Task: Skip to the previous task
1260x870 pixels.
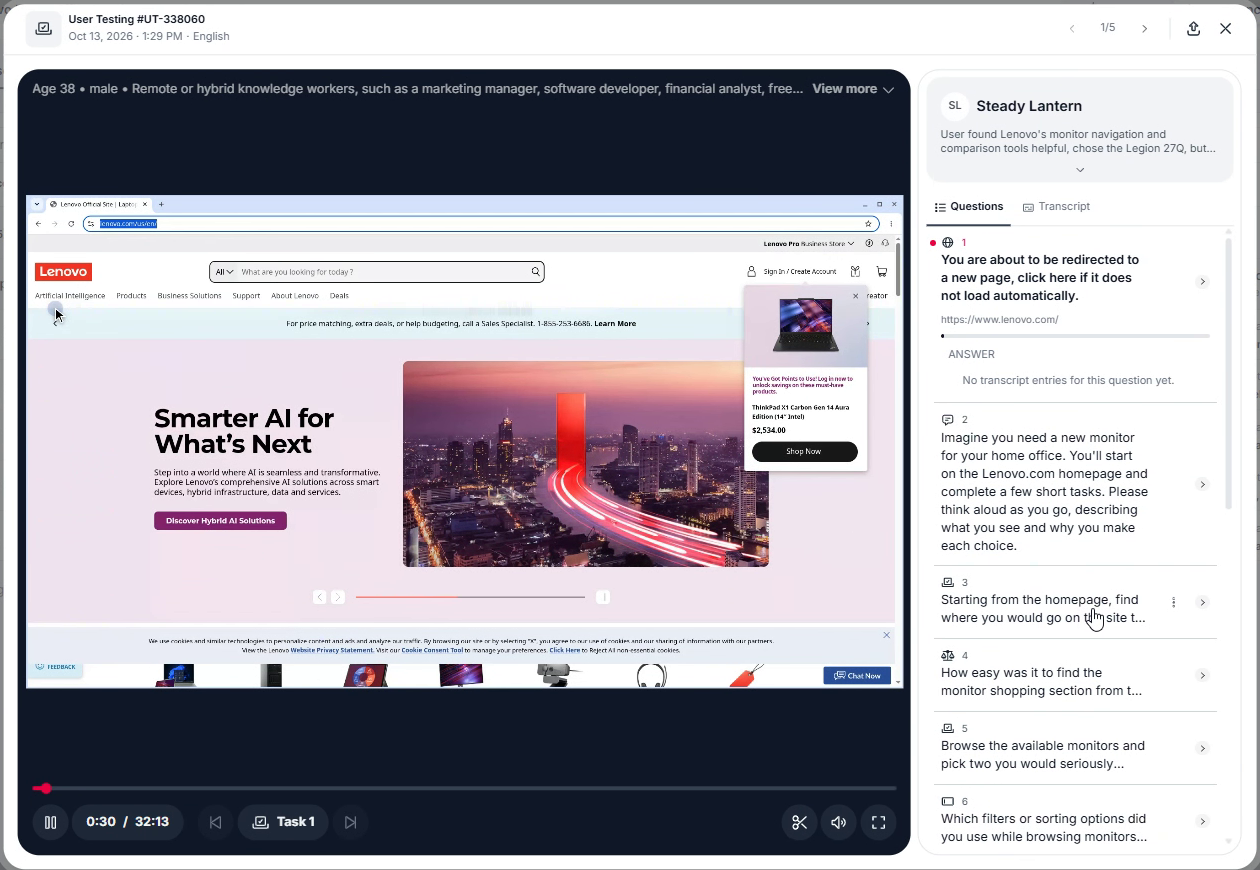Action: pos(215,822)
